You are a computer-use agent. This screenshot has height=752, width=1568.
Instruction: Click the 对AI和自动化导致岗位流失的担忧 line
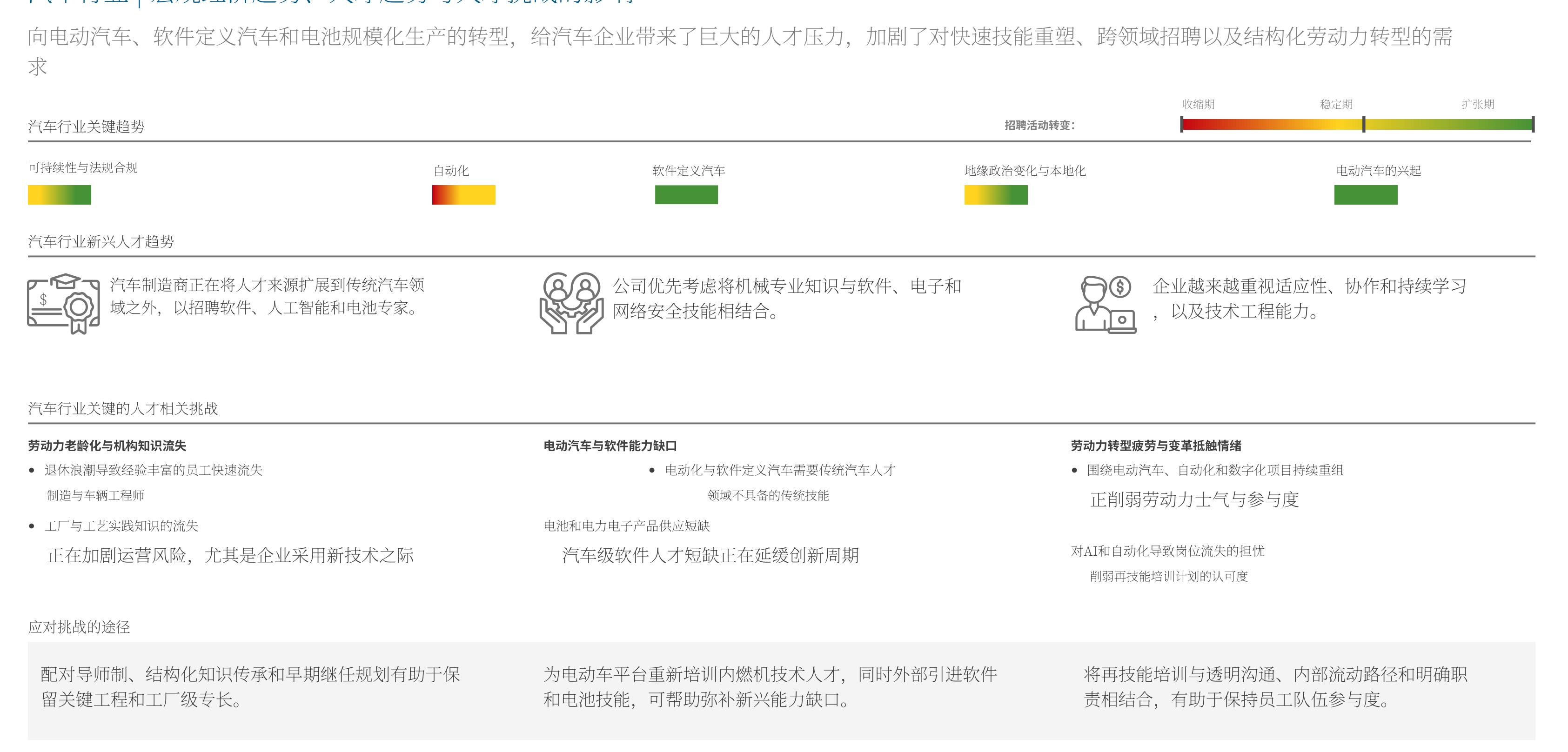[x=1168, y=551]
